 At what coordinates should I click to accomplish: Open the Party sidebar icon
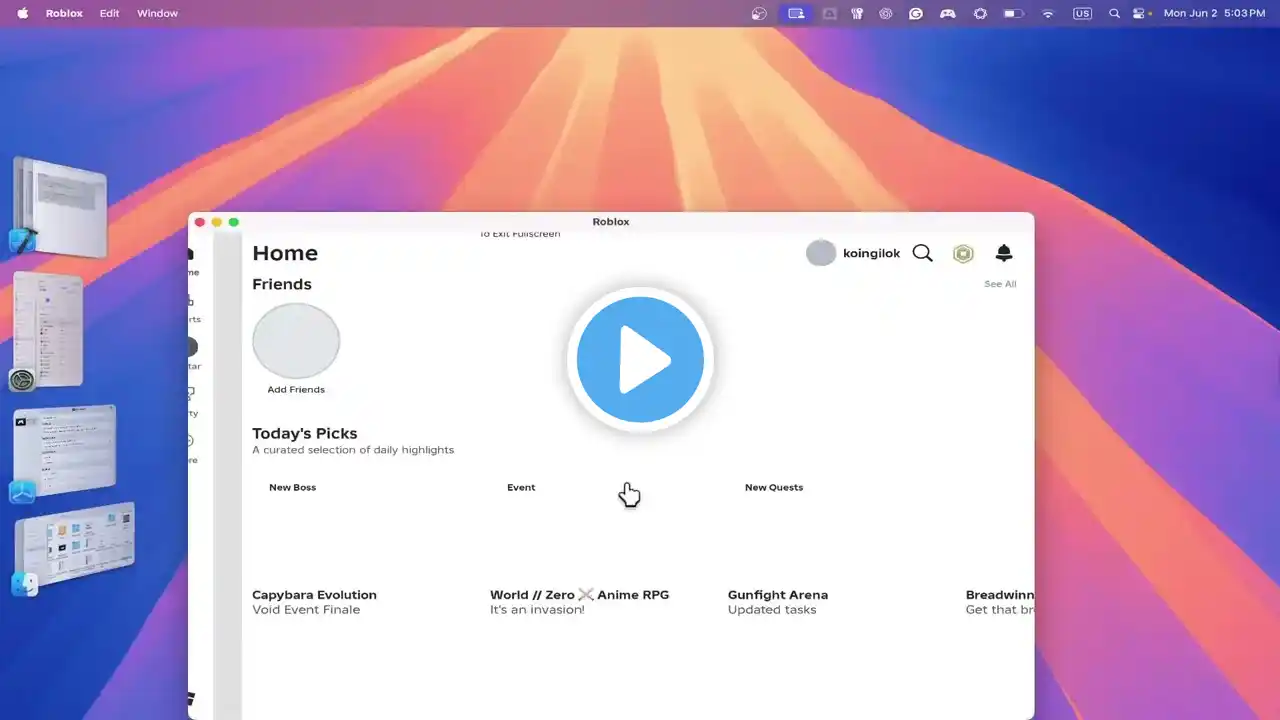[192, 393]
